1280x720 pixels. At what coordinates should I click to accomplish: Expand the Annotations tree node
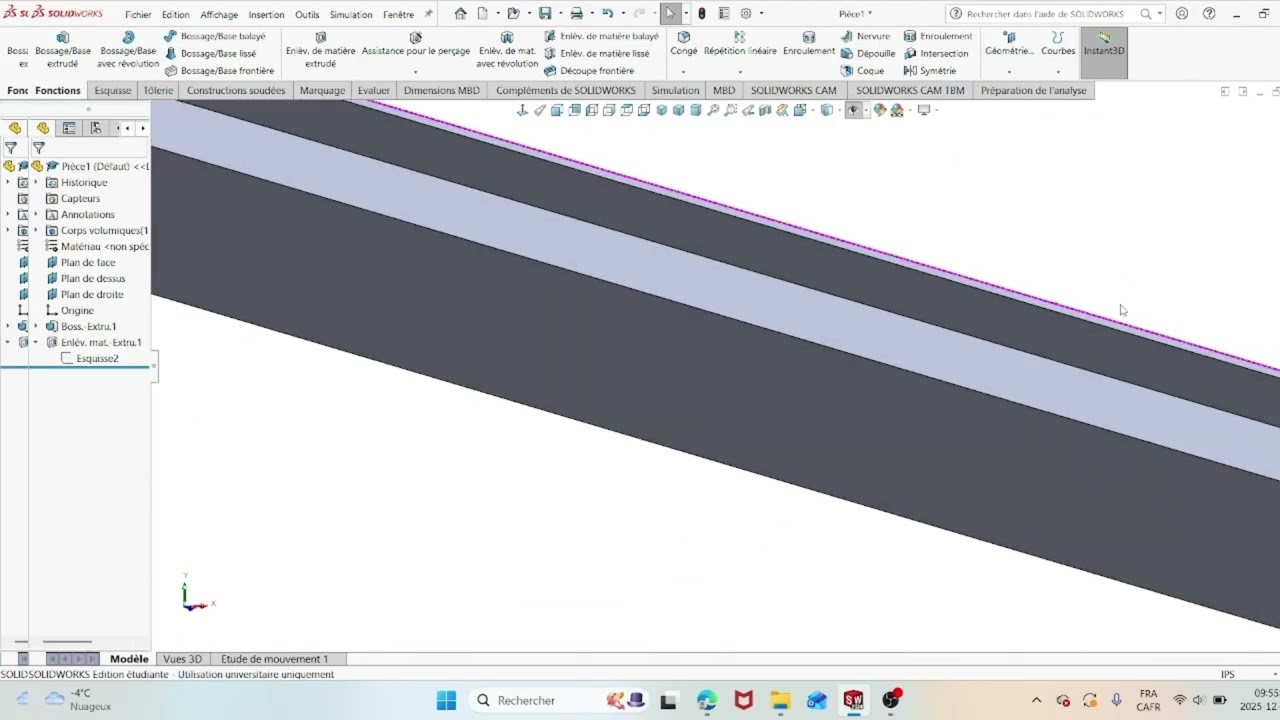click(x=36, y=214)
